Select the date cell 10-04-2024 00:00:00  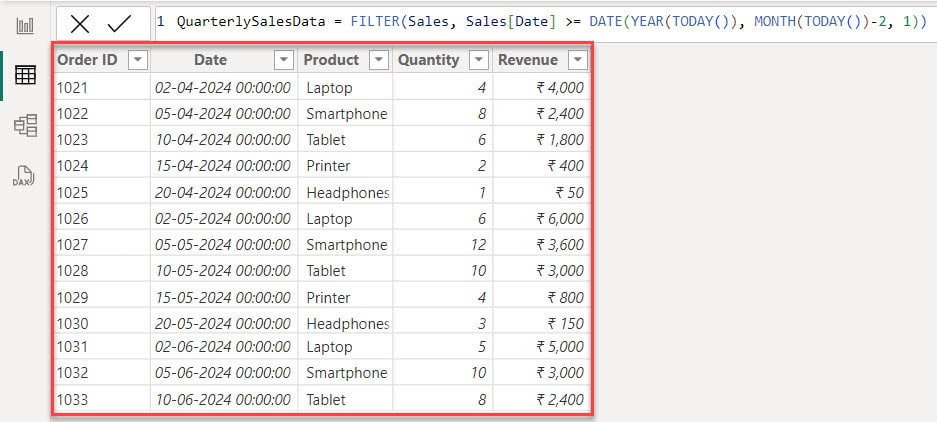tap(223, 140)
